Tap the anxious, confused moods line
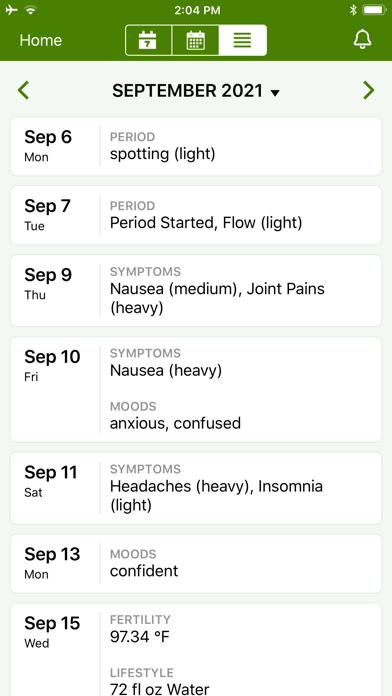The width and height of the screenshot is (392, 696). coord(175,423)
